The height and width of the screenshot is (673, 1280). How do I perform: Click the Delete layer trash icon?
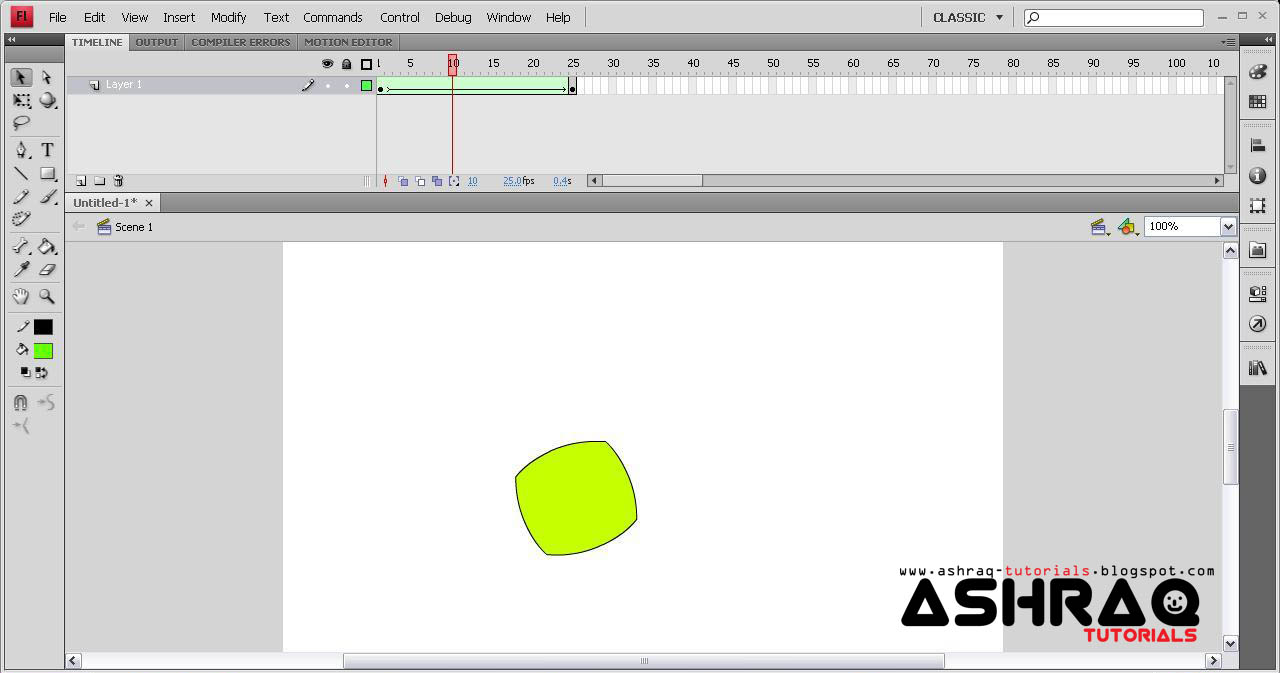(x=118, y=181)
